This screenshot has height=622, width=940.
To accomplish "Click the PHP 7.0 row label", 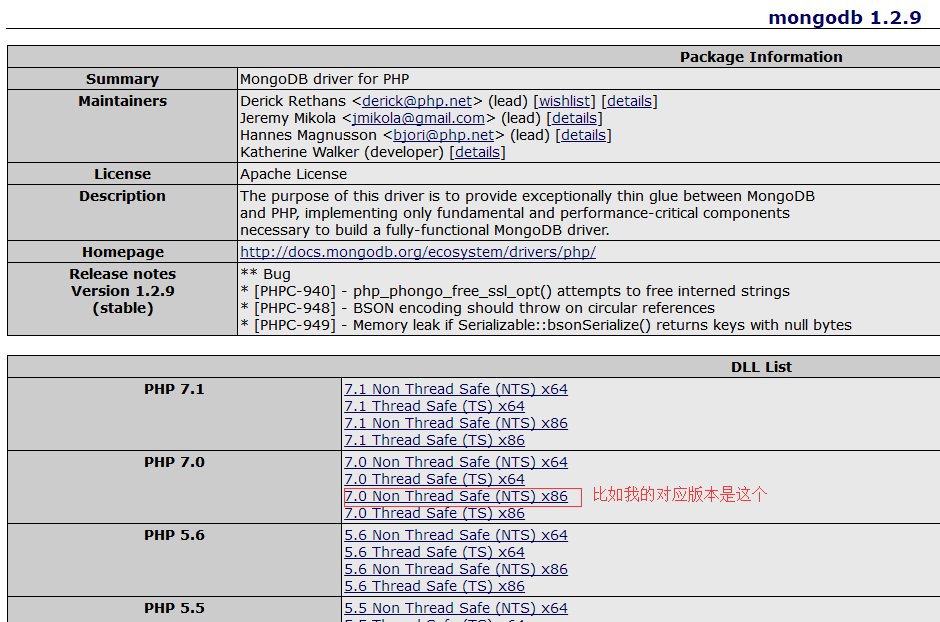I will pos(174,463).
